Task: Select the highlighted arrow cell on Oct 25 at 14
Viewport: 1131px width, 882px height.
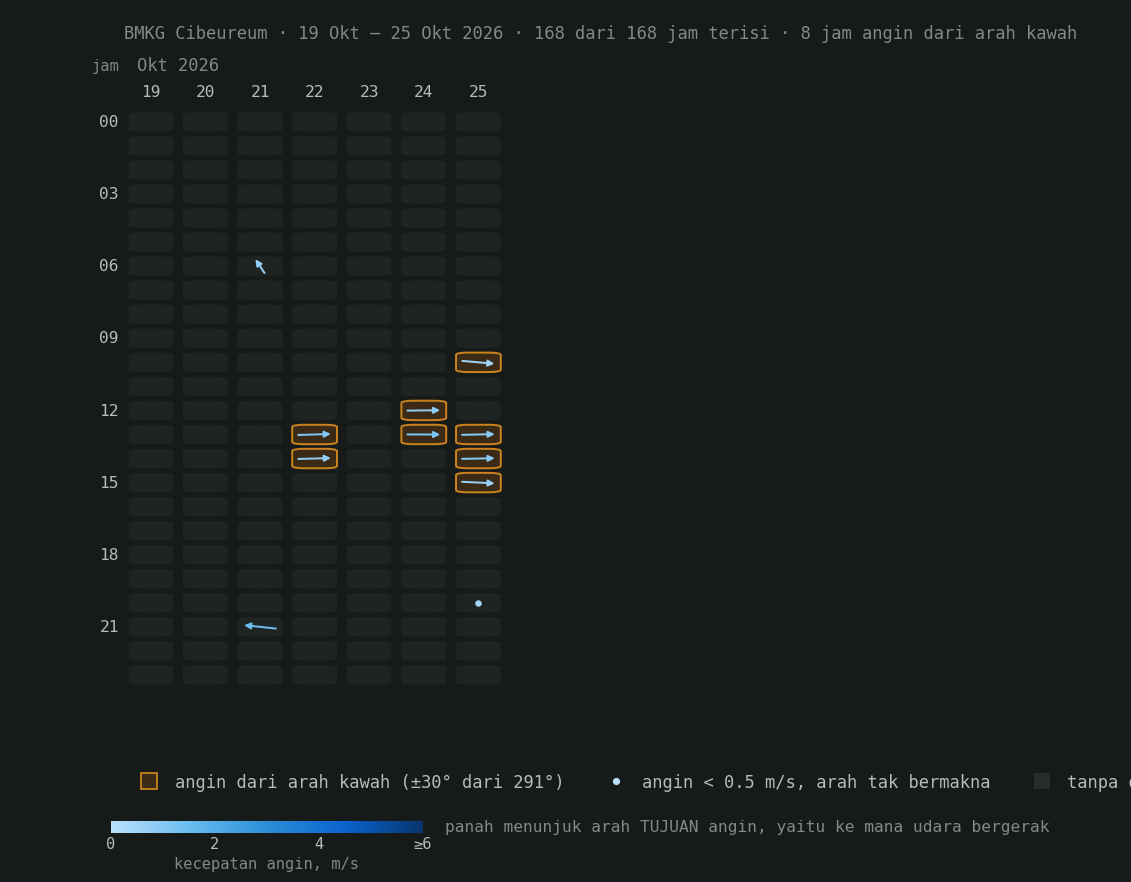Action: tap(478, 459)
